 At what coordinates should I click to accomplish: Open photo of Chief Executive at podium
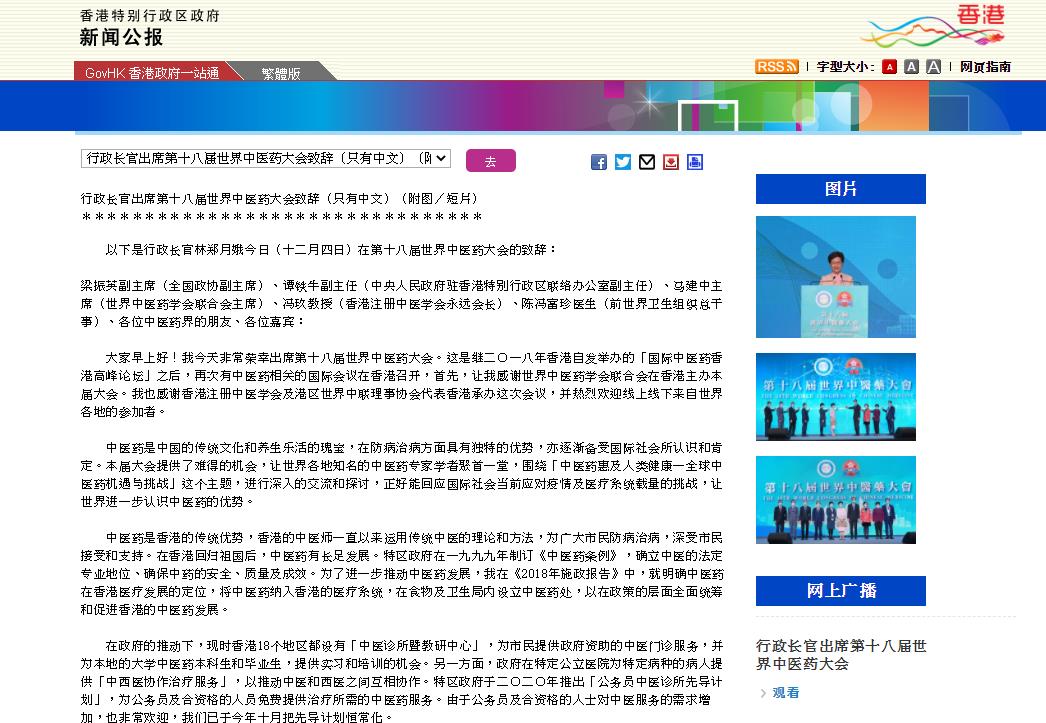tap(835, 277)
